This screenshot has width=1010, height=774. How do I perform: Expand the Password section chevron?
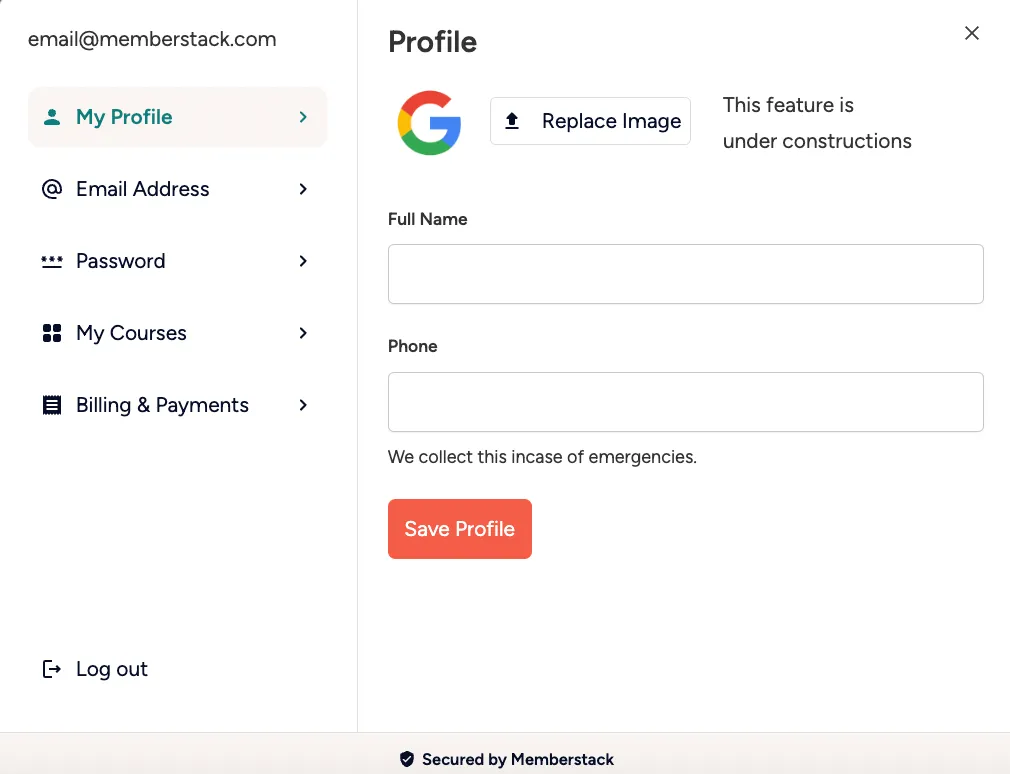(x=303, y=261)
